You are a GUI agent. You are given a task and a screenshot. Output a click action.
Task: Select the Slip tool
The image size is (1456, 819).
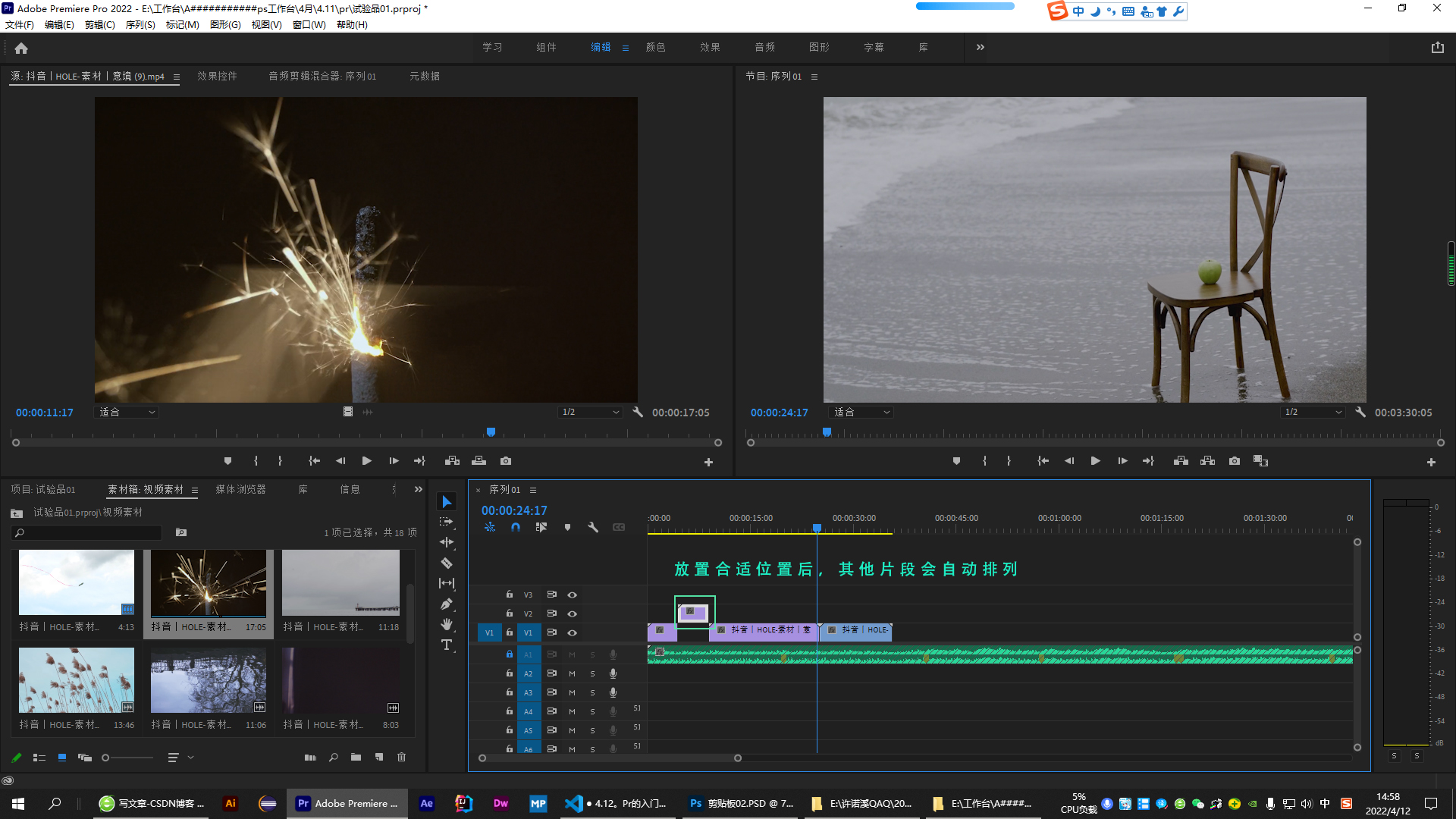[447, 583]
